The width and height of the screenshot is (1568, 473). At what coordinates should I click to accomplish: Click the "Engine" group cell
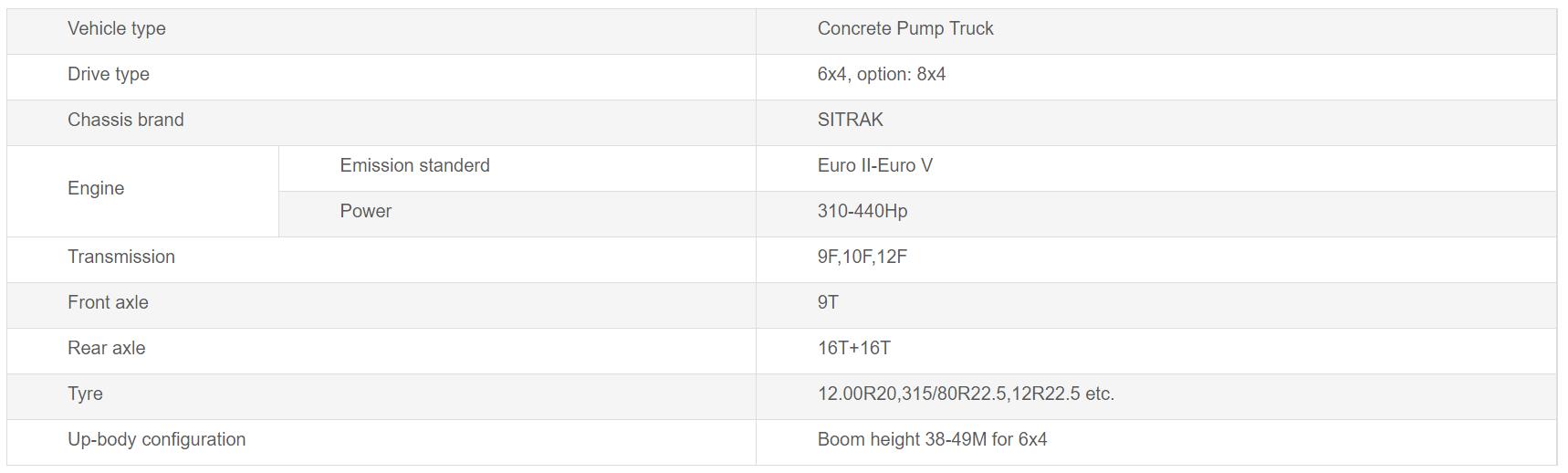[x=96, y=188]
